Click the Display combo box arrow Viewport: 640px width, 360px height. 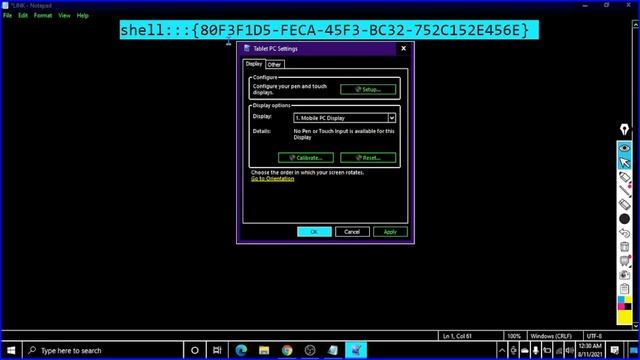tap(391, 118)
